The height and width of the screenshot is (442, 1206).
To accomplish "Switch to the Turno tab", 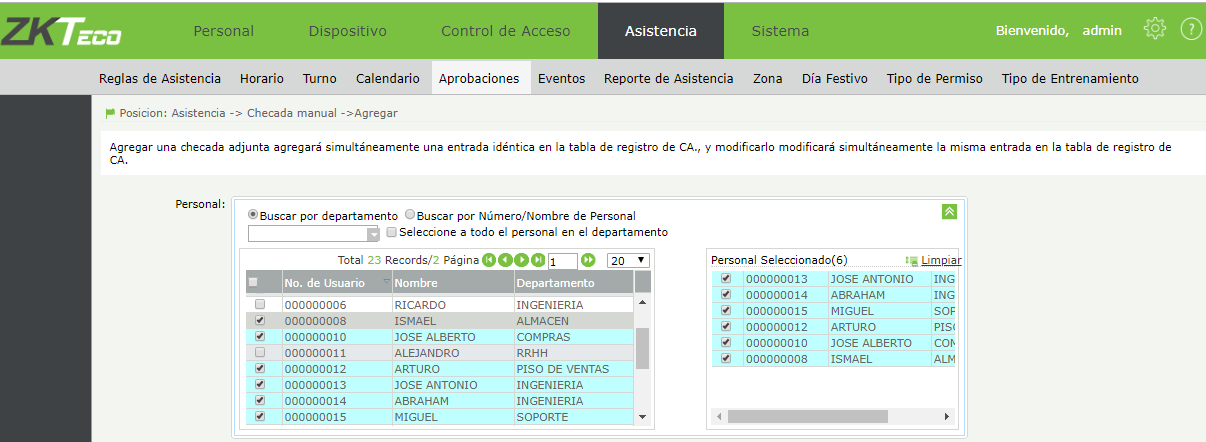I will [x=320, y=78].
